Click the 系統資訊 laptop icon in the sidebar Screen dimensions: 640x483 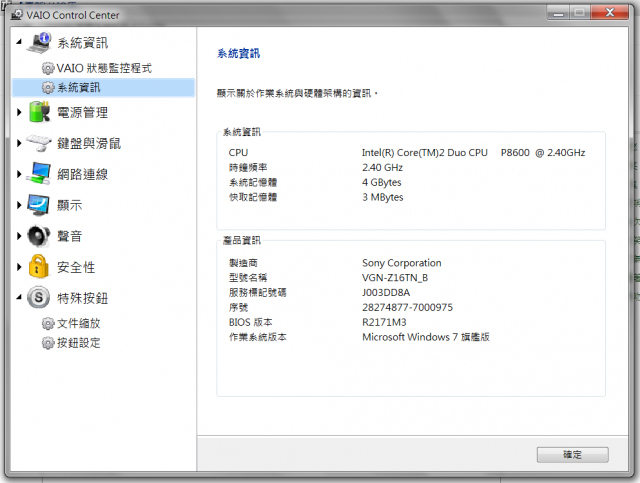39,42
